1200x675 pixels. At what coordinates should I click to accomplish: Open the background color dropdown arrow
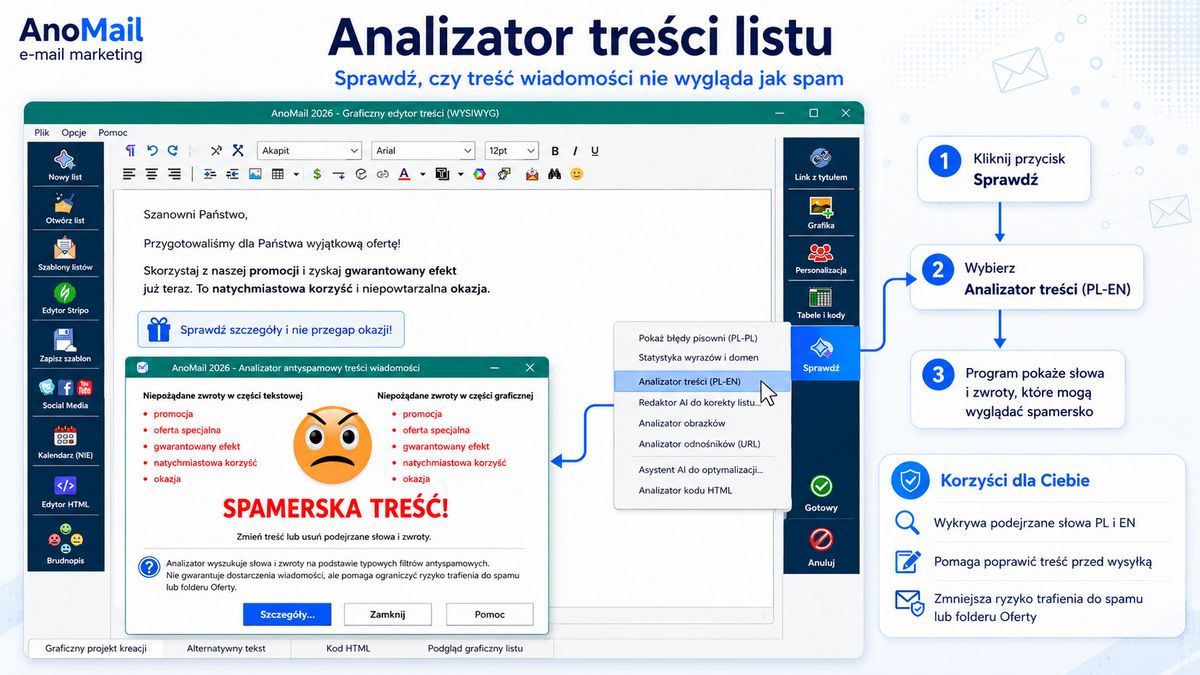[x=461, y=174]
